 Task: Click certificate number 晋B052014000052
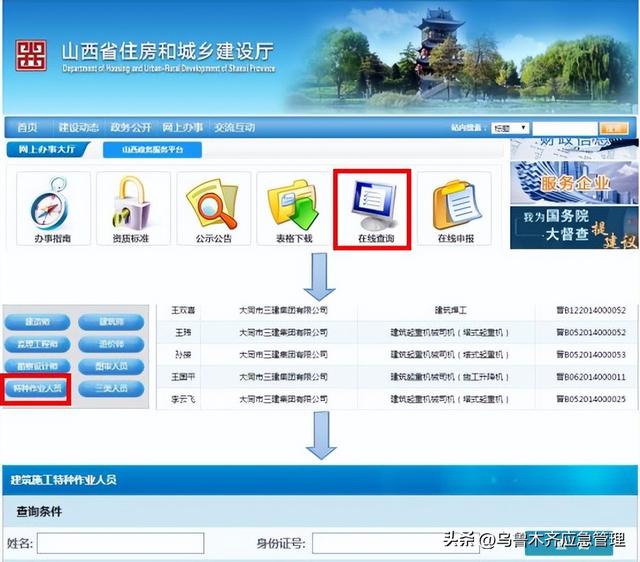[591, 333]
